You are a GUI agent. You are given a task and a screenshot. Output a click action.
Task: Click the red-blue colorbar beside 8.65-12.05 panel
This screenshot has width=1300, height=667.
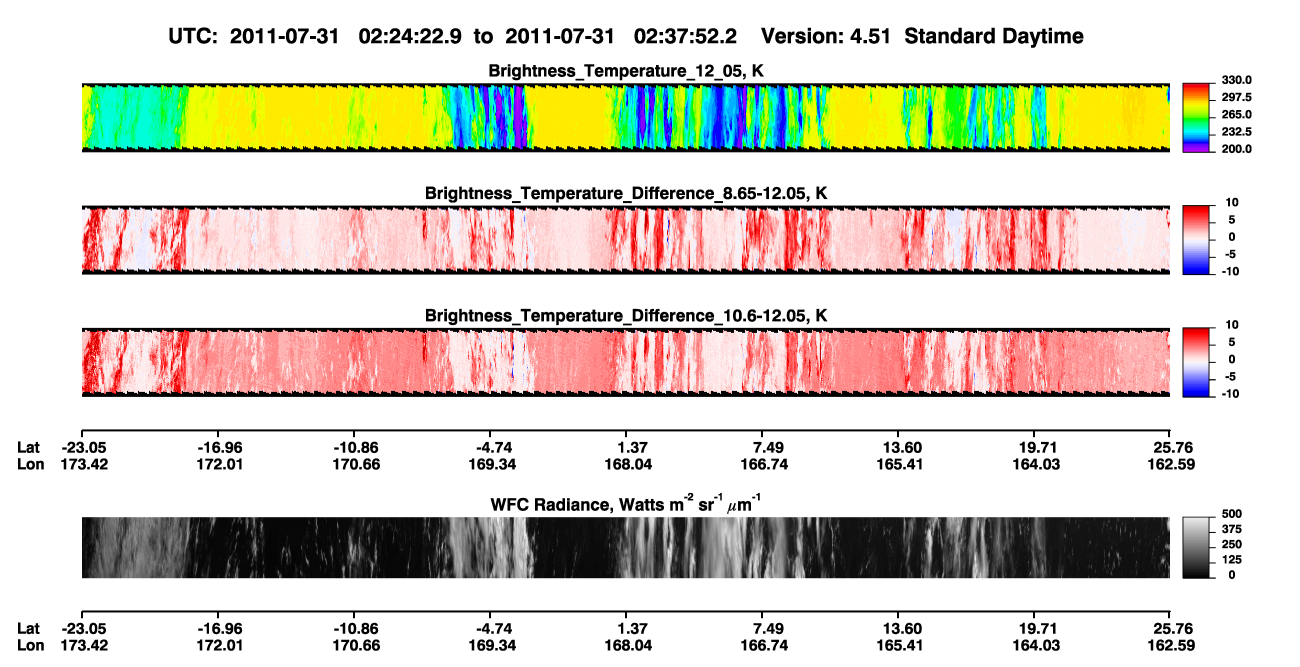(x=1196, y=240)
